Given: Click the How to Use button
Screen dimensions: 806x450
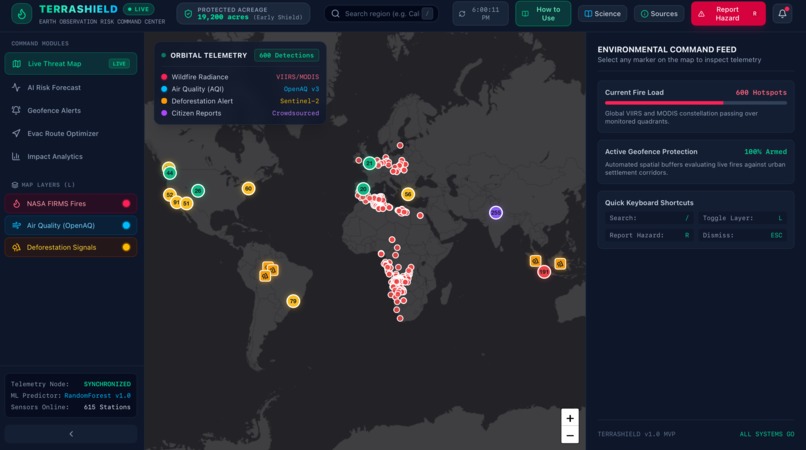Looking at the screenshot, I should pyautogui.click(x=543, y=14).
